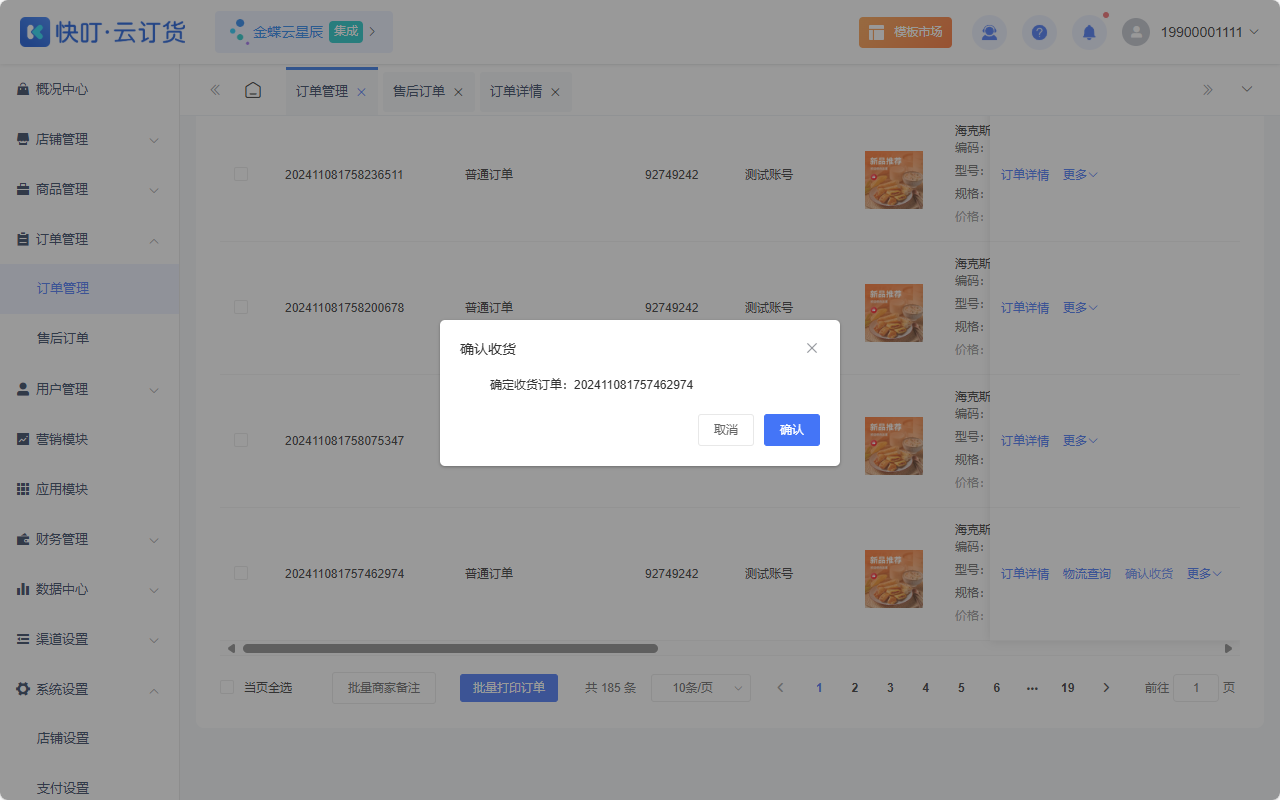1280x800 pixels.
Task: Open the tab list dropdown chevron
Action: click(1247, 89)
